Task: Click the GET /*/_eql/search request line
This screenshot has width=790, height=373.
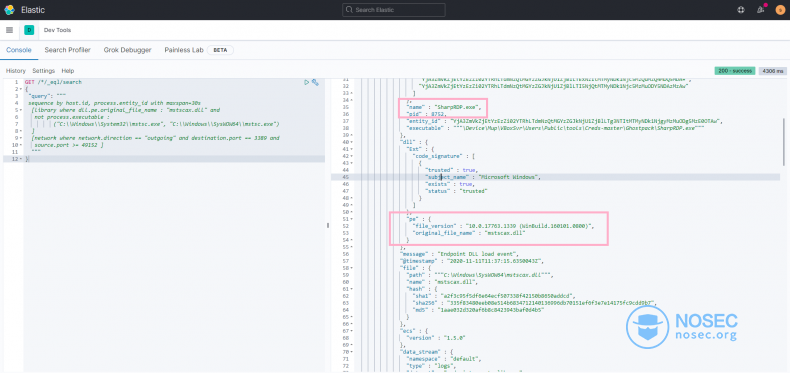Action: pyautogui.click(x=53, y=82)
